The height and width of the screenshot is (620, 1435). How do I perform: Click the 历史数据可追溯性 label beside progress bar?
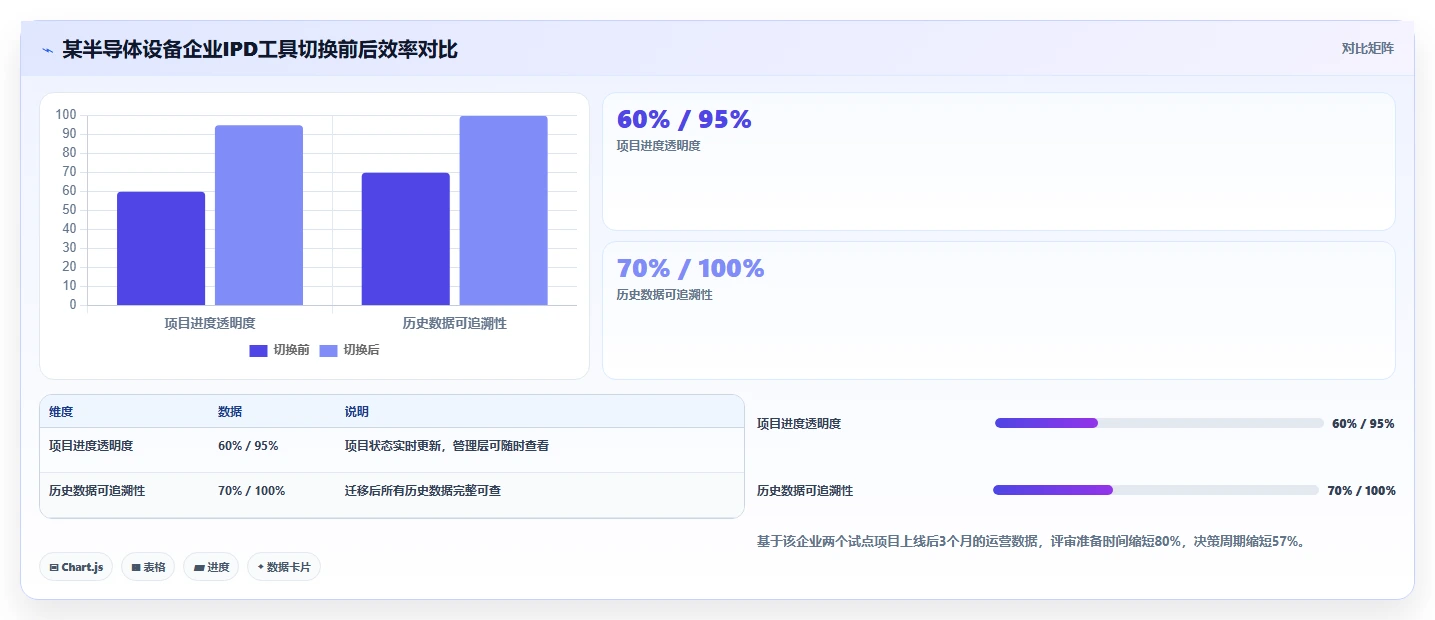[805, 491]
